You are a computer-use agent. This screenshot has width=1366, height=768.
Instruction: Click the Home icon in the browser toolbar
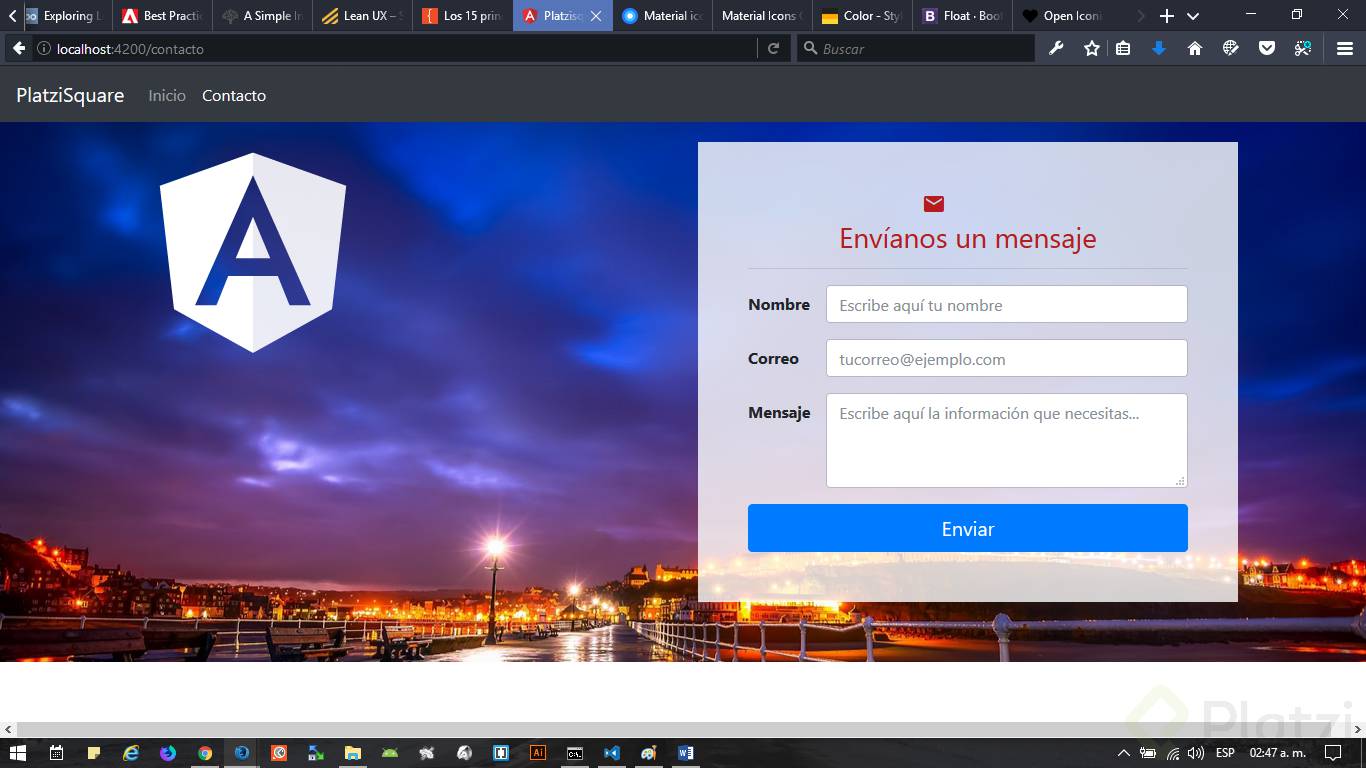(x=1194, y=47)
